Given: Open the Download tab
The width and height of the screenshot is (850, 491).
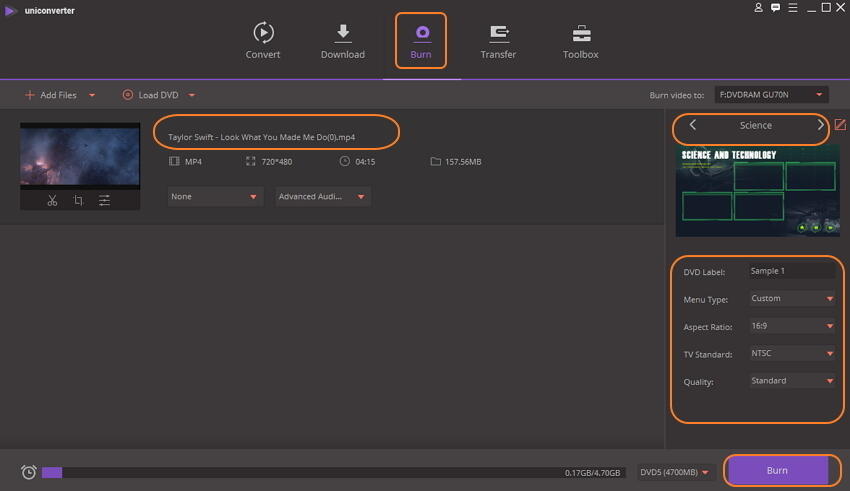Looking at the screenshot, I should 343,41.
